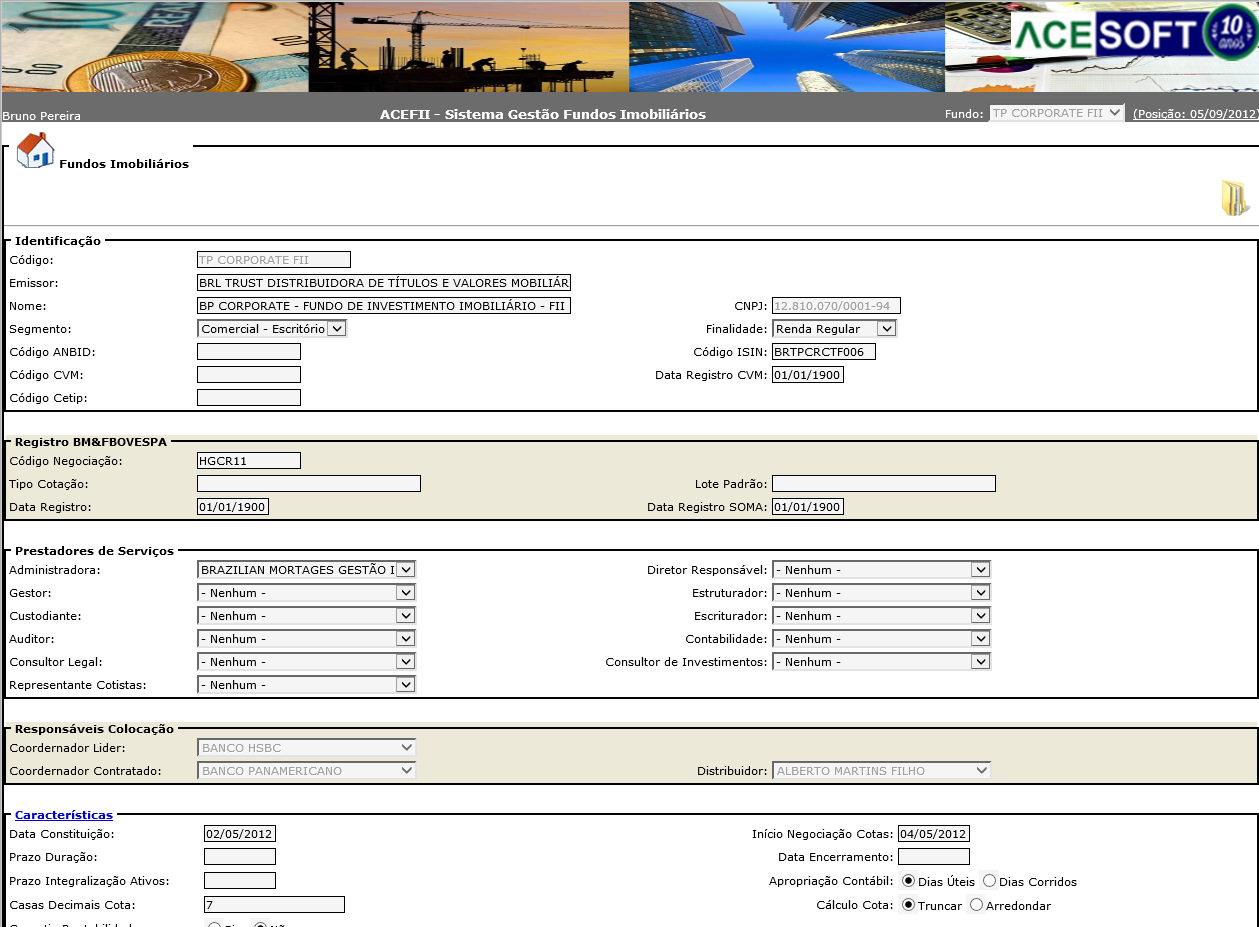Click the Fundos Imobiliários heading text
1259x927 pixels.
coord(124,164)
